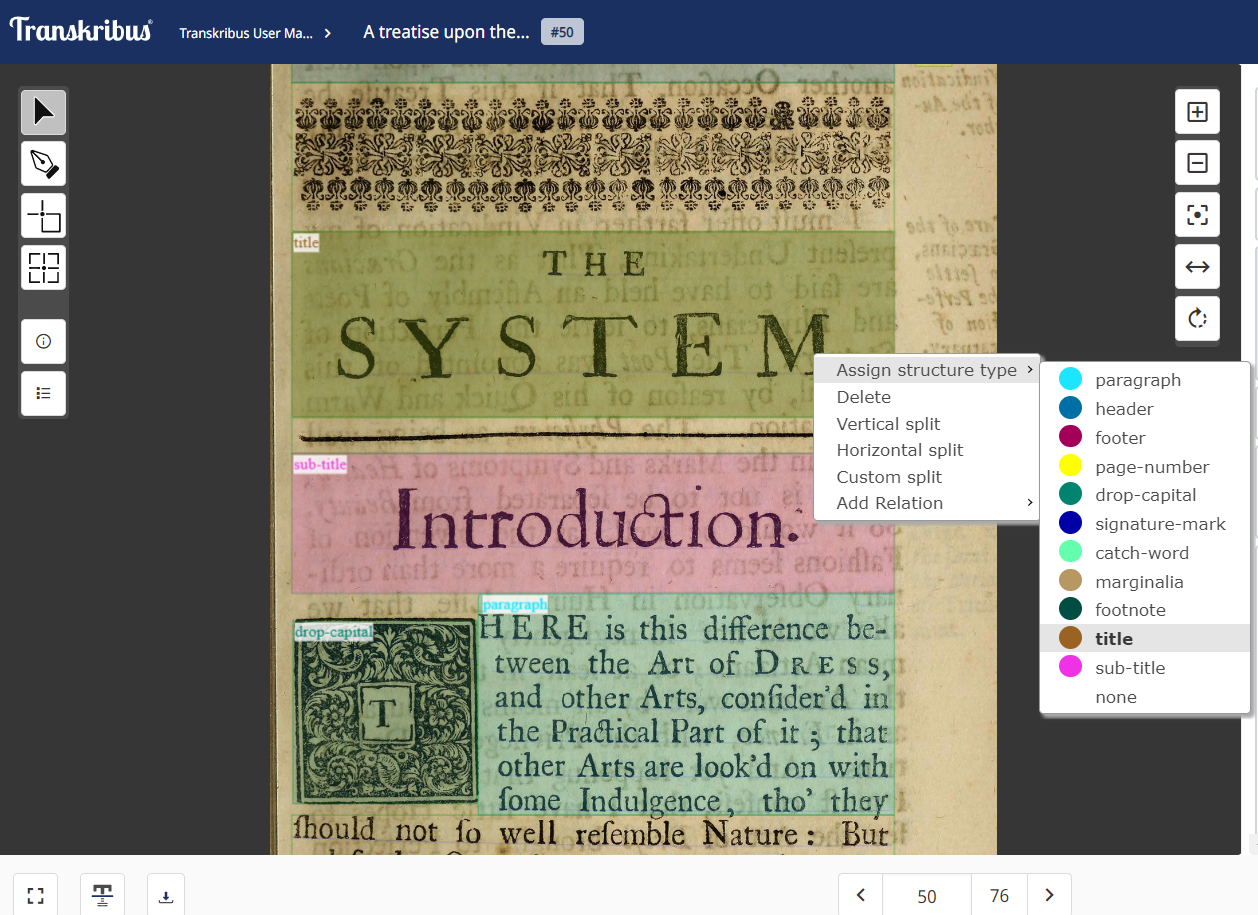
Task: Click the breadcrumb chevron after Transkribus User Manual
Action: pos(328,33)
